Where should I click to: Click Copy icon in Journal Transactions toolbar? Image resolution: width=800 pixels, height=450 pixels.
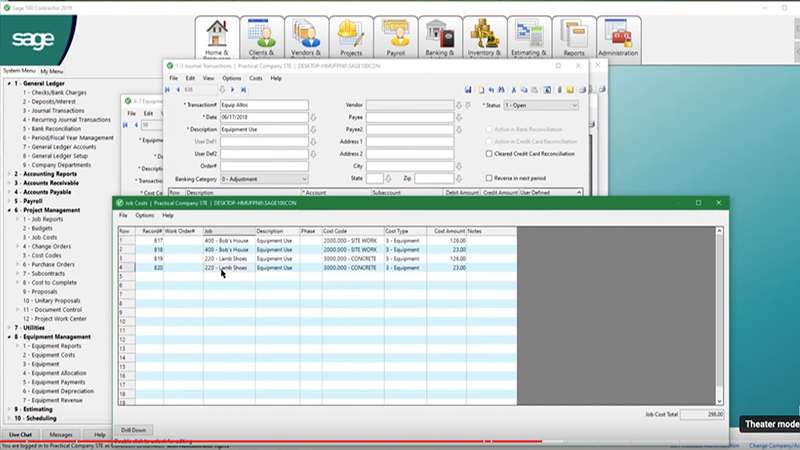click(524, 90)
